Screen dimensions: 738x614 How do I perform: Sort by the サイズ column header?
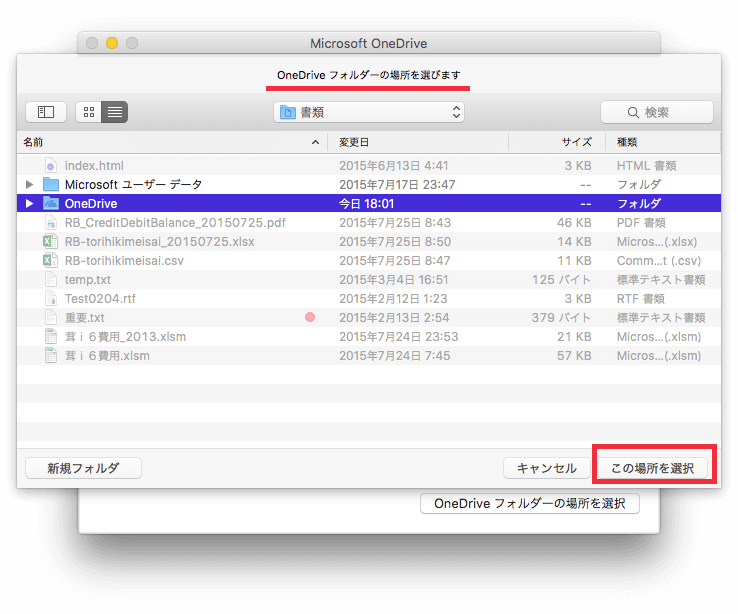576,142
